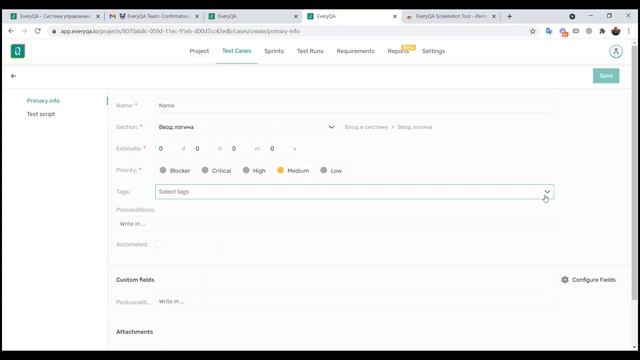Switch to EveryQA Screenshot Tool browser tab
640x360 pixels.
tap(451, 16)
